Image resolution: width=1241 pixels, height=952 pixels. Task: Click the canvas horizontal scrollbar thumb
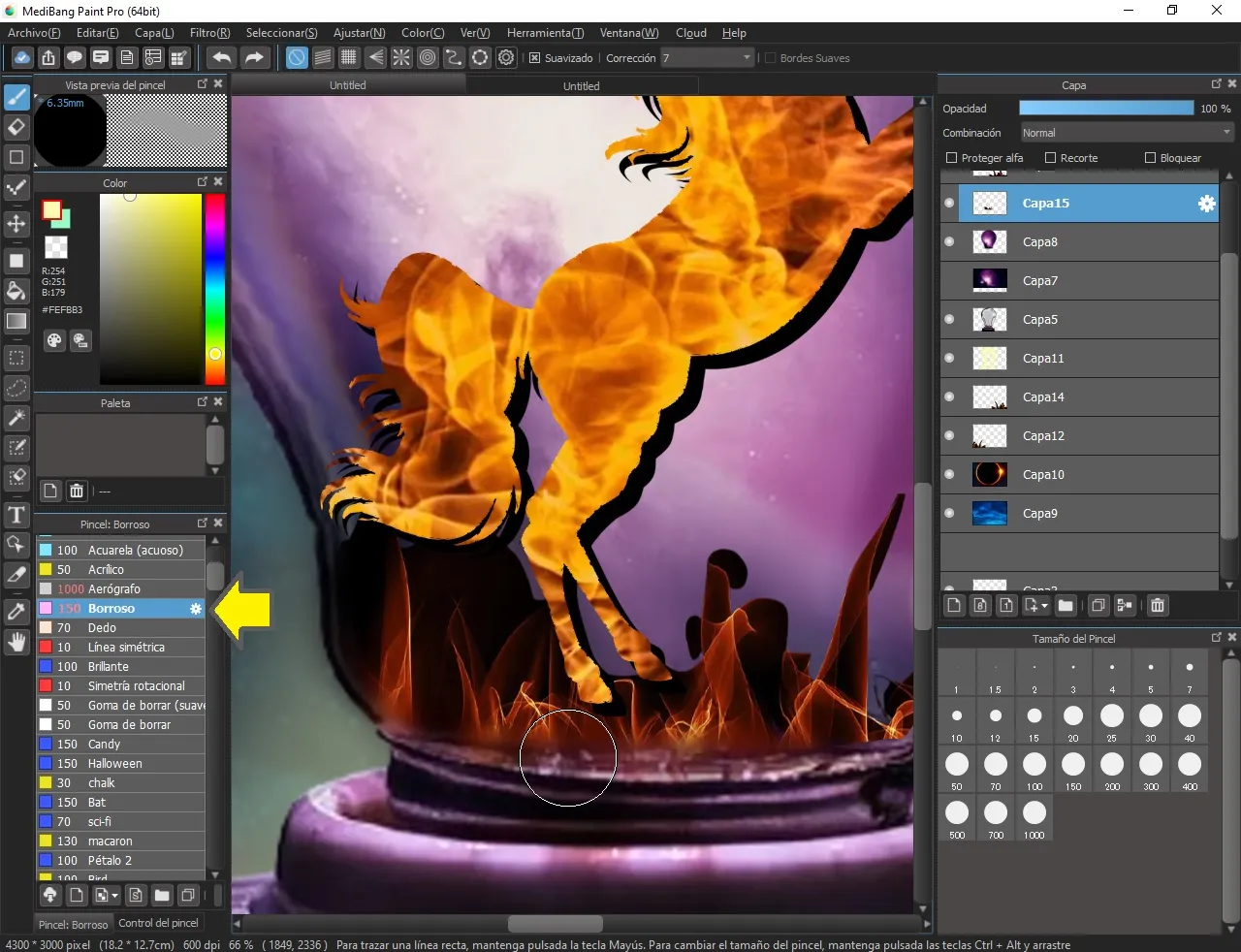click(556, 924)
